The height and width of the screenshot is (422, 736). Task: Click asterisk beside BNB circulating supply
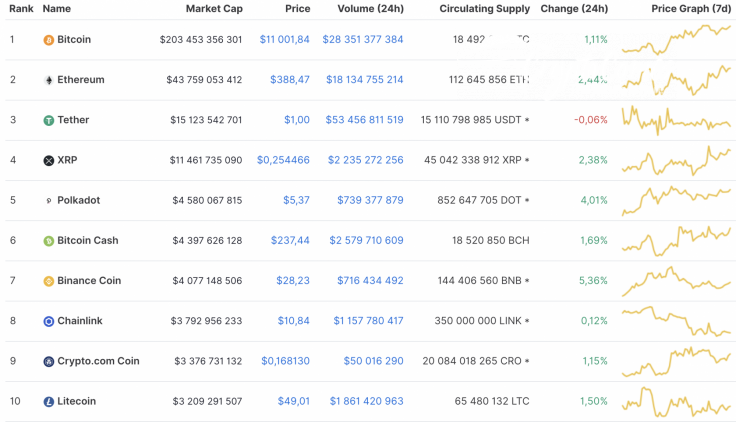click(527, 280)
